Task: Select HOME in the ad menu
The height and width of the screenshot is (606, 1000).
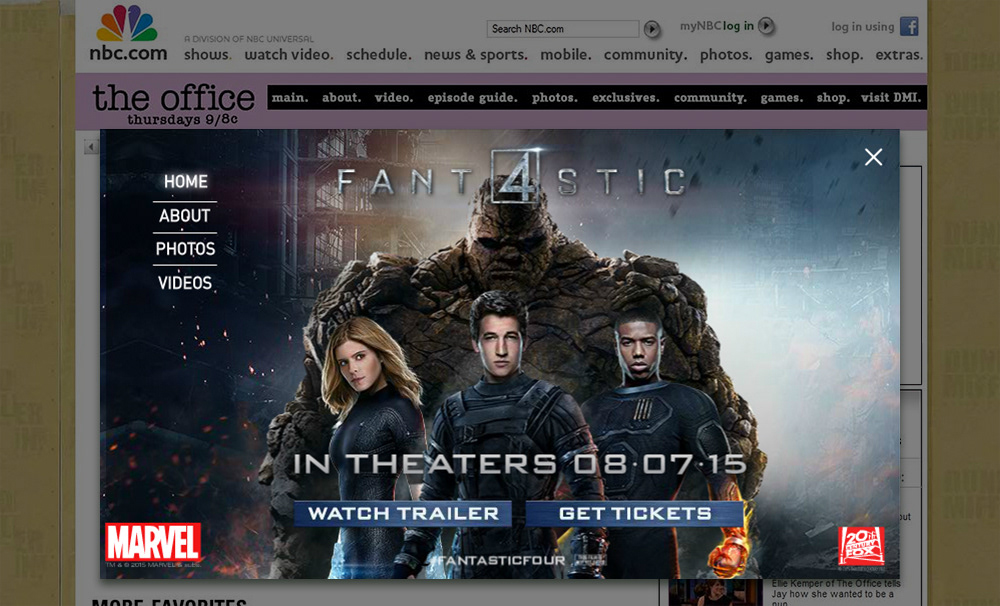Action: [x=186, y=182]
